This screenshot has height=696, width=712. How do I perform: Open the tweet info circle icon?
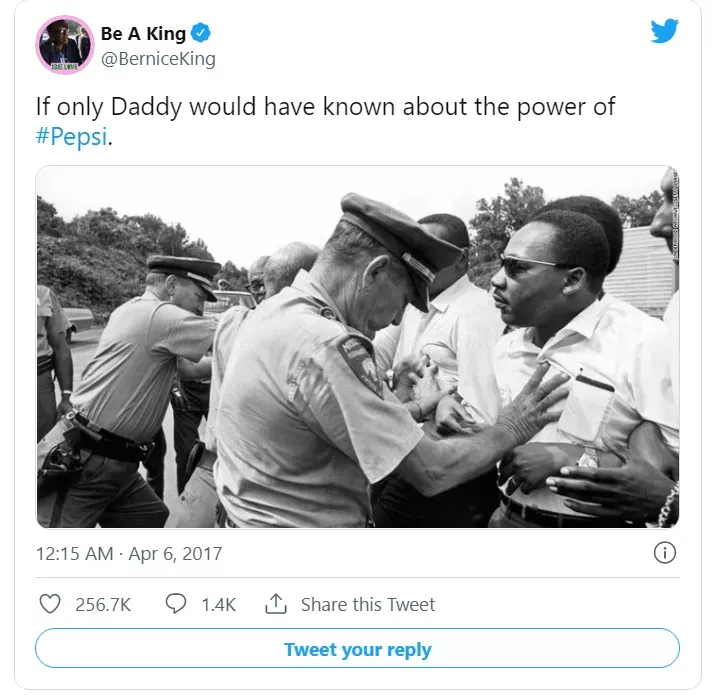665,553
